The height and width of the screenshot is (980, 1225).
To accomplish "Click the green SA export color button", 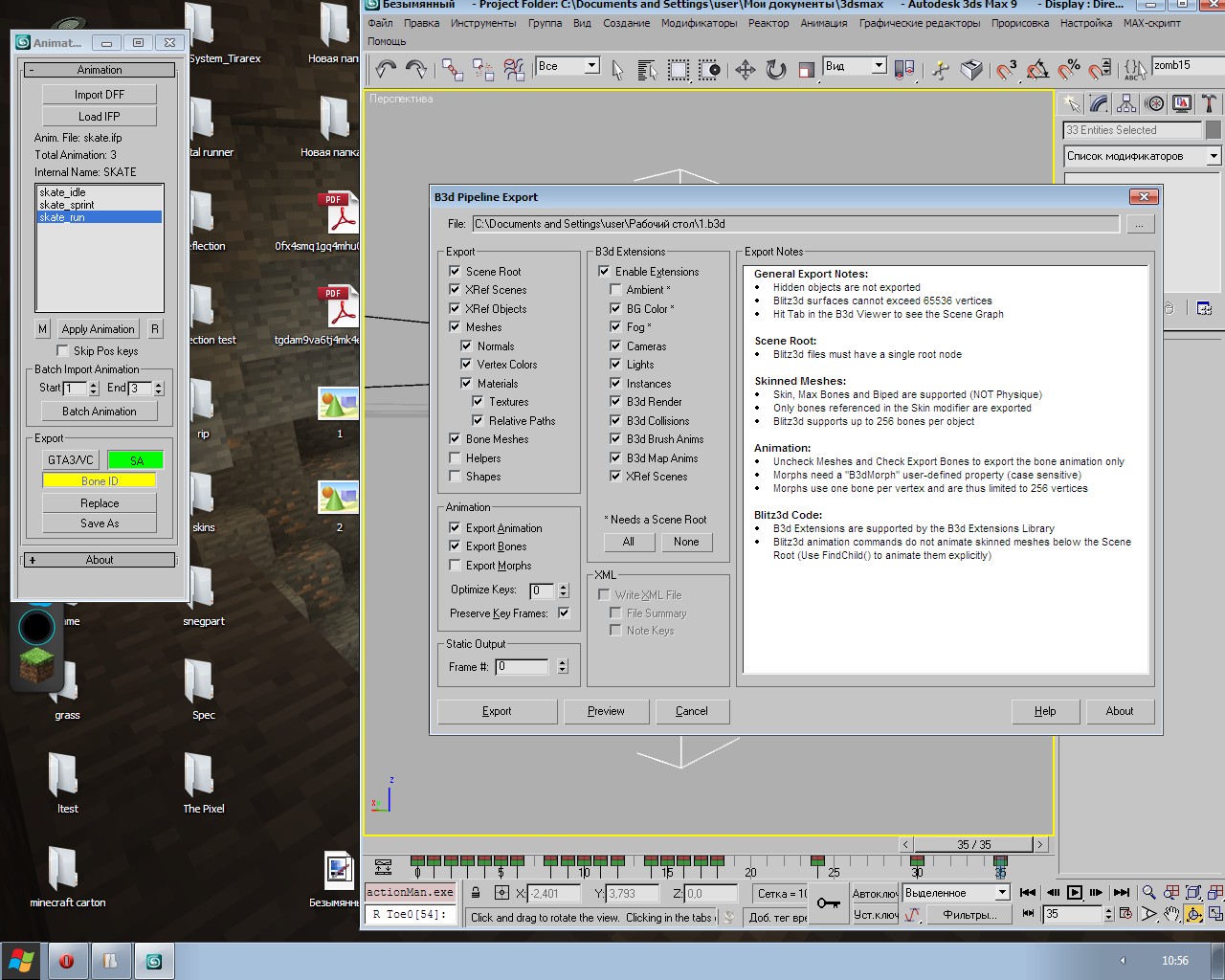I will tap(136, 460).
